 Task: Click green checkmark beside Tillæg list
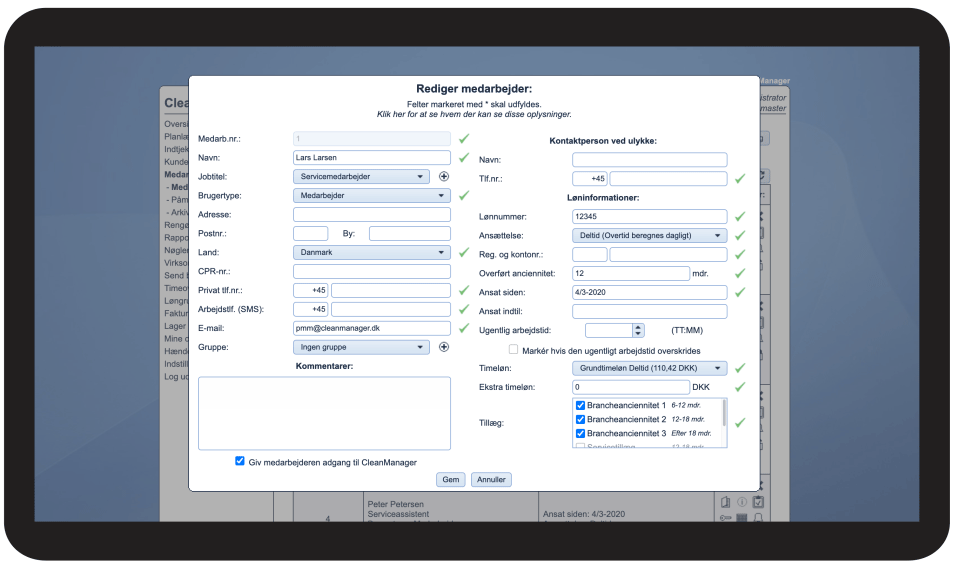pyautogui.click(x=739, y=423)
